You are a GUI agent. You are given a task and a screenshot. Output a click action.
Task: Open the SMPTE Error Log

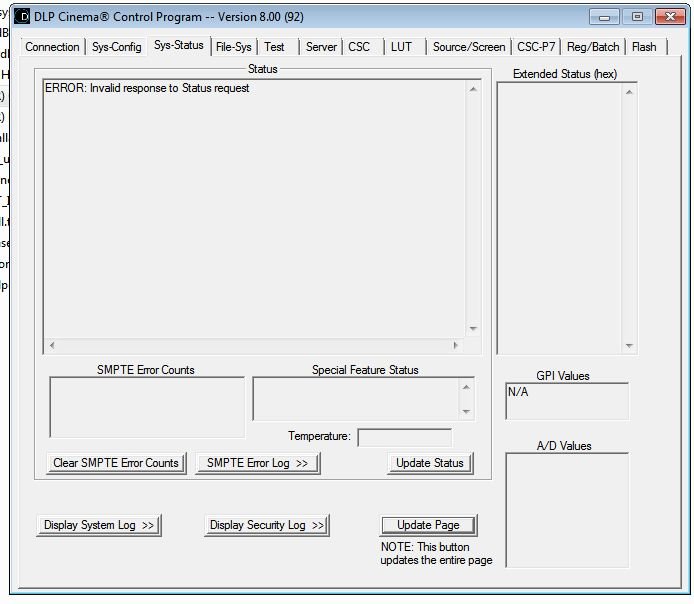258,463
